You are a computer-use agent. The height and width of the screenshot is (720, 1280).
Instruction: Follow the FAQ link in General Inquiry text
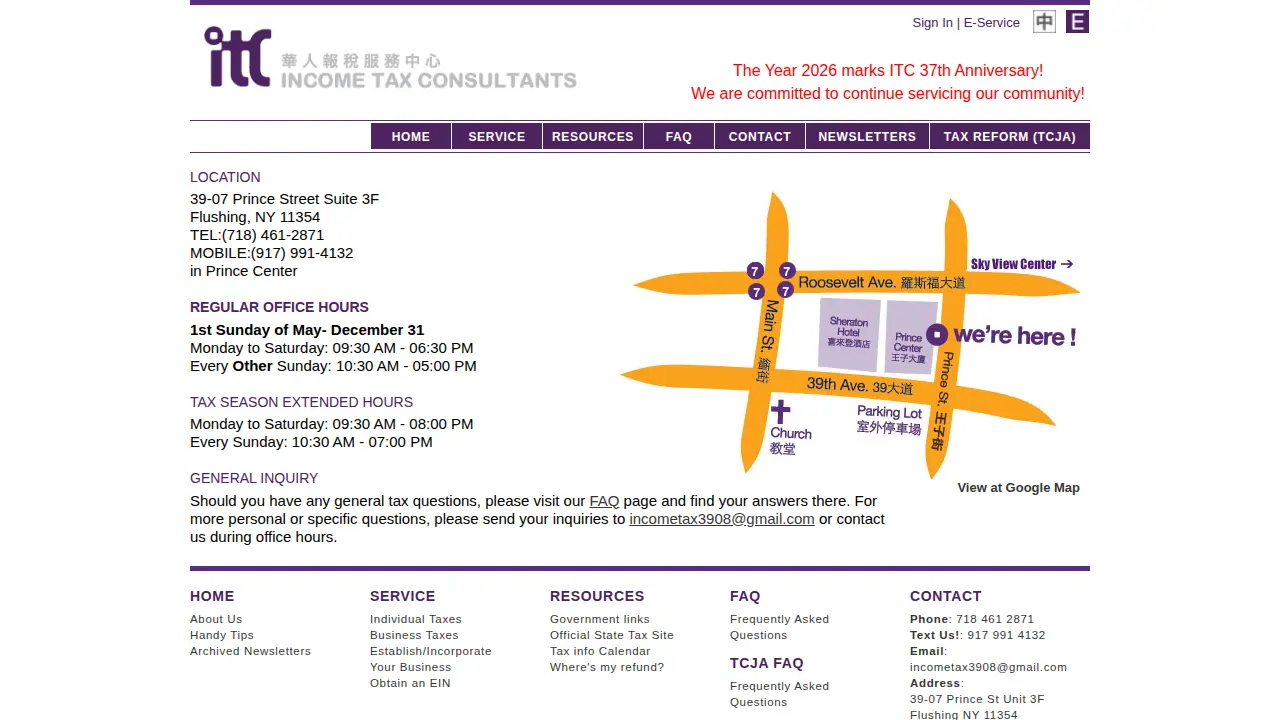[604, 501]
